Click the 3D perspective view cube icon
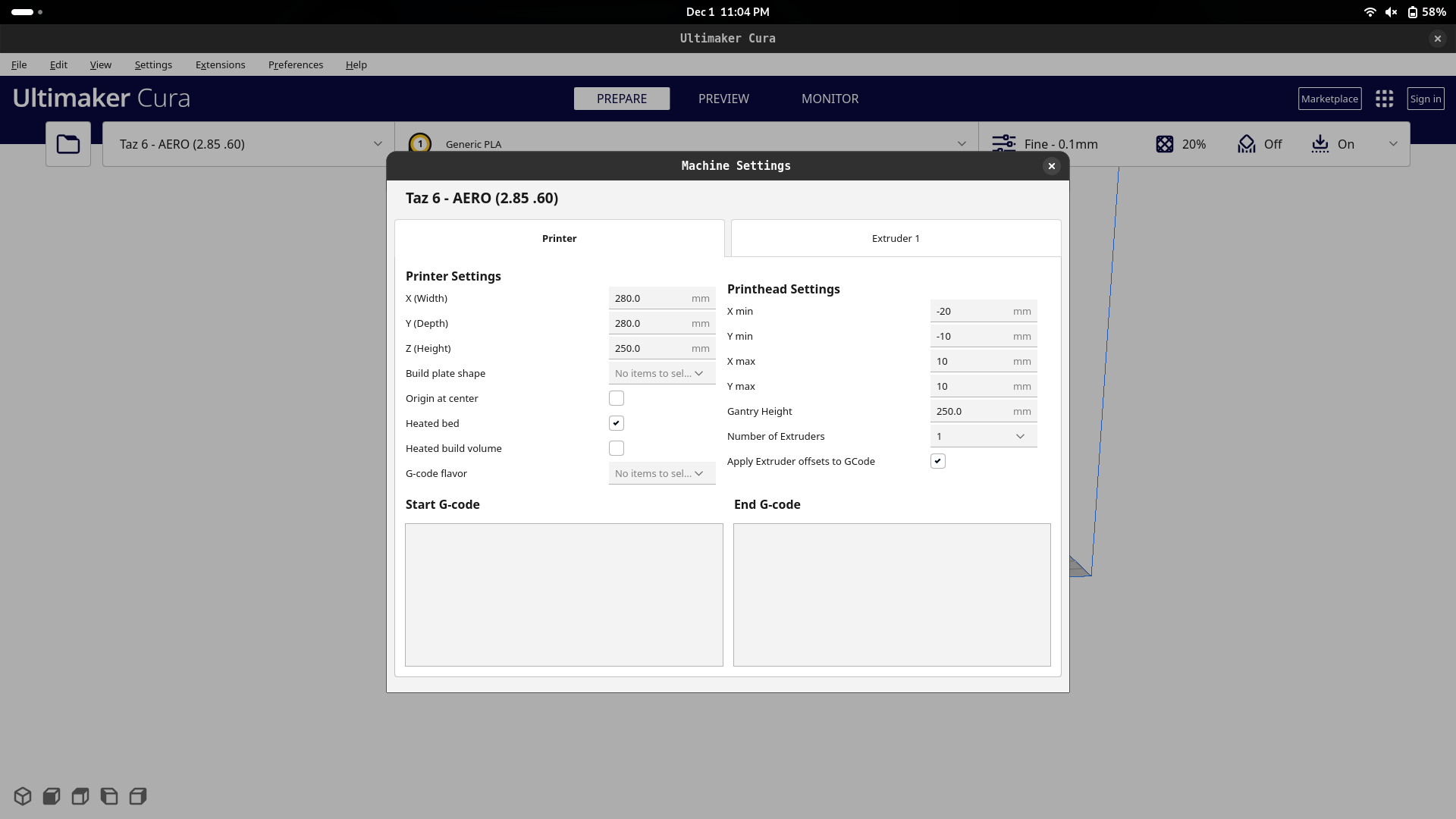 (x=23, y=796)
